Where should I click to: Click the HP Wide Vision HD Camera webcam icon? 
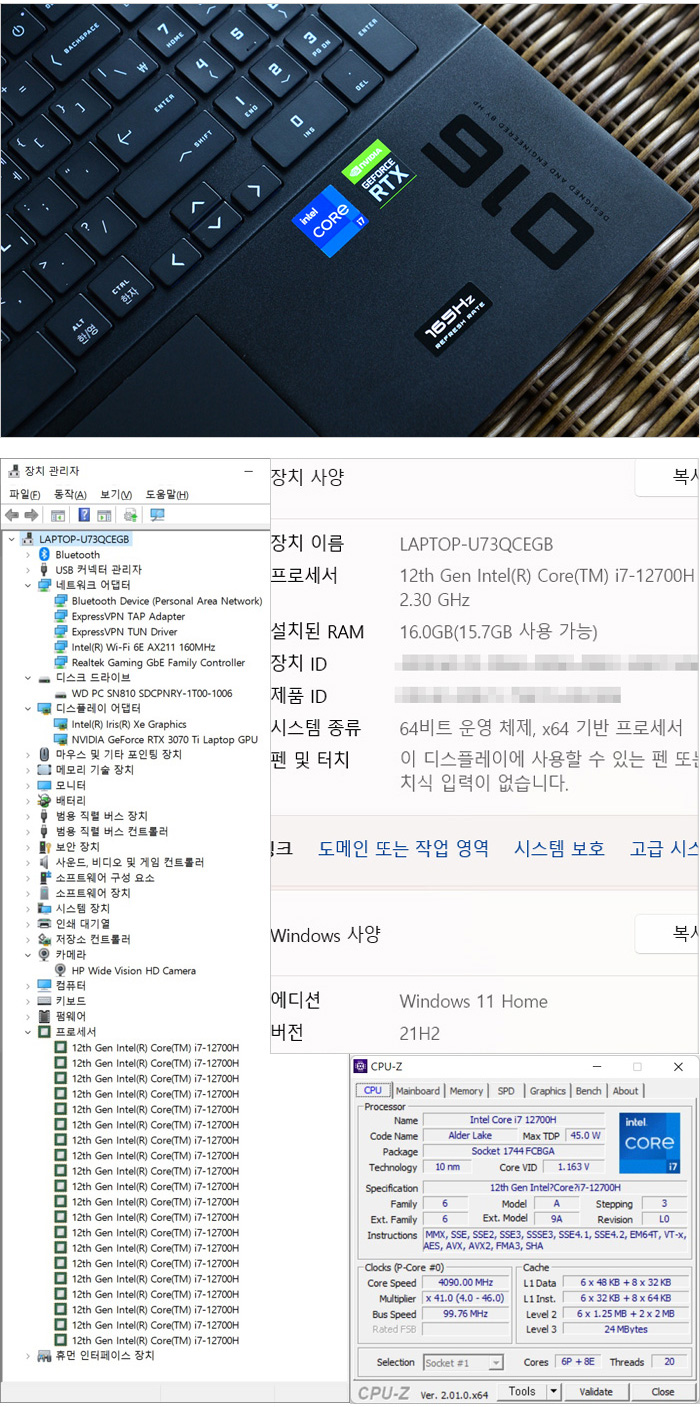pos(61,970)
